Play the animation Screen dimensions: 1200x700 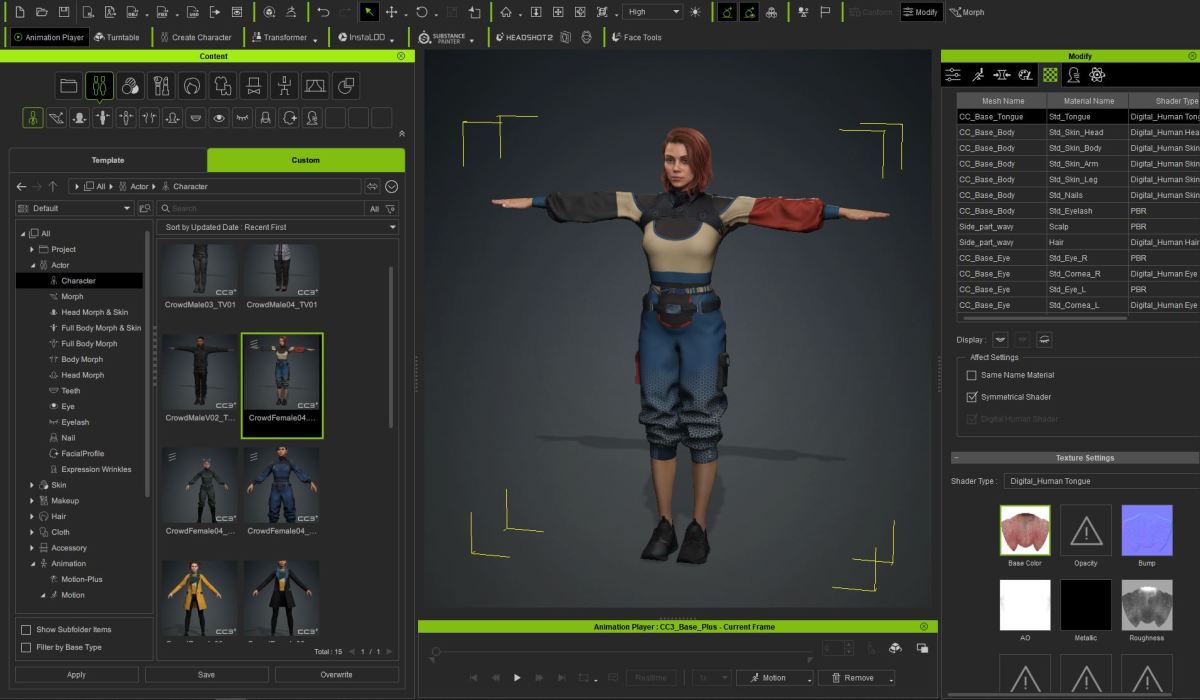[x=517, y=677]
